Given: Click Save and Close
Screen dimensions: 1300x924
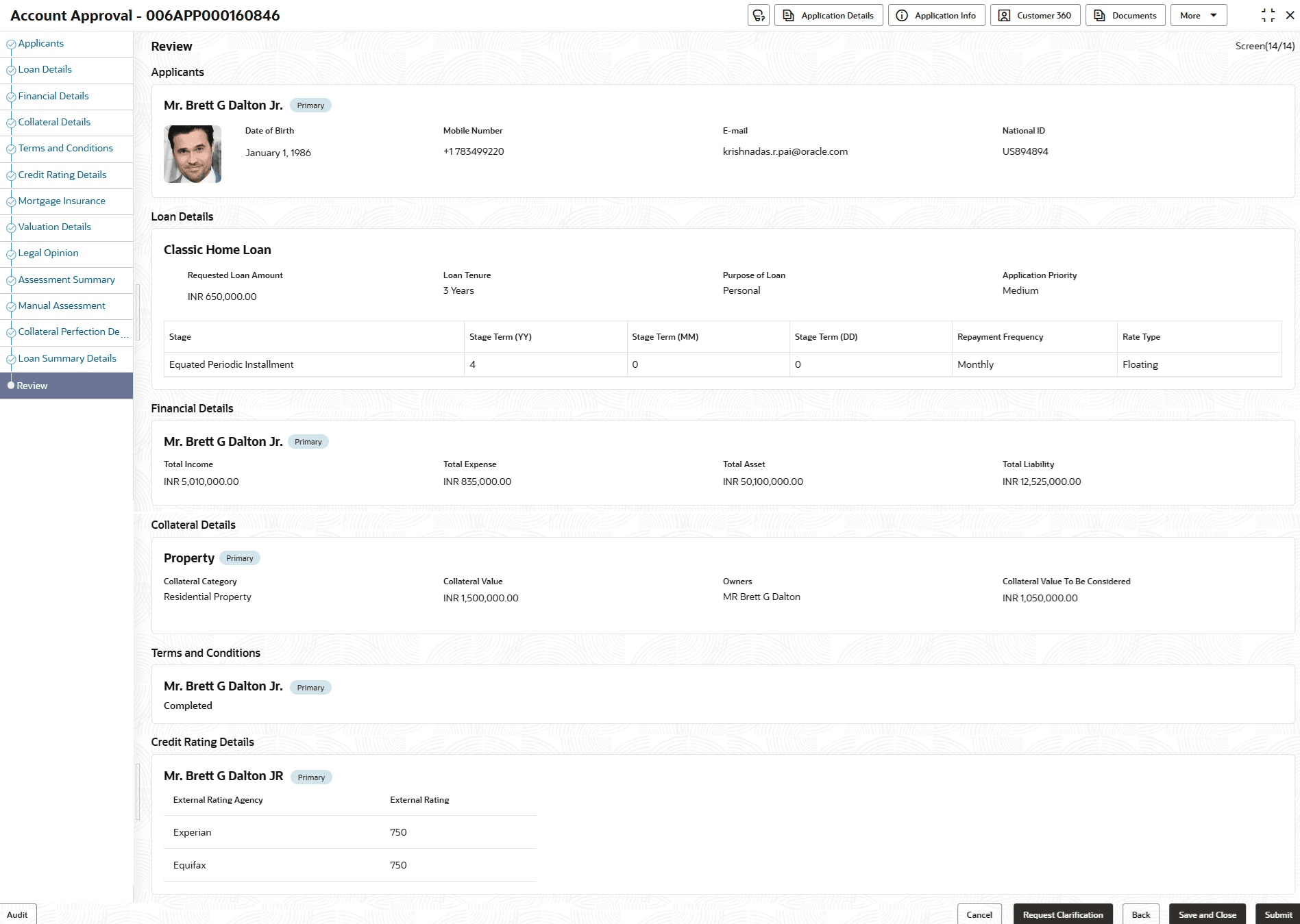Looking at the screenshot, I should [x=1207, y=914].
